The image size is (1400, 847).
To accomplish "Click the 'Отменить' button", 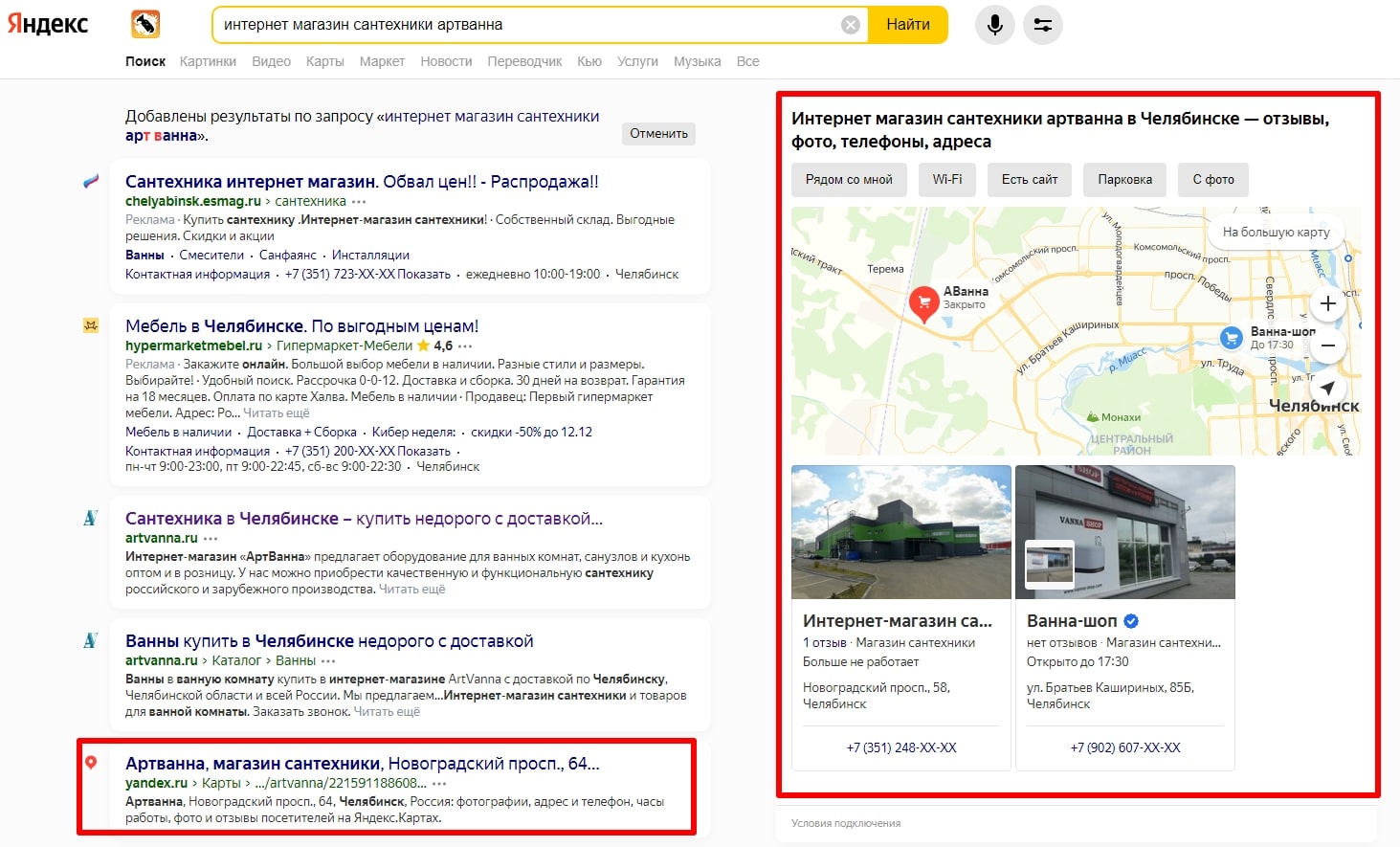I will [x=658, y=134].
